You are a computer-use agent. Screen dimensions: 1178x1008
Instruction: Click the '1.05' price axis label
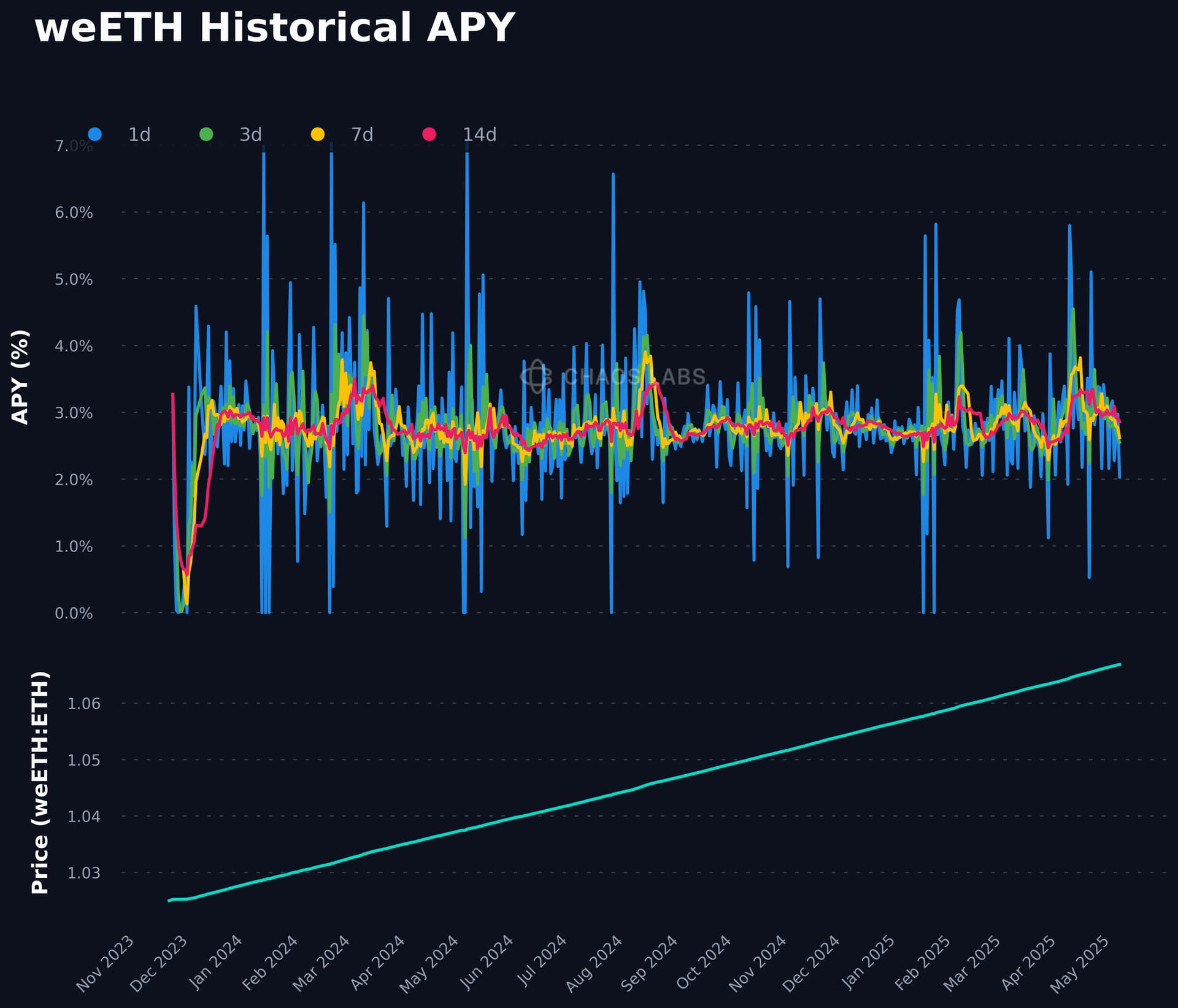point(83,760)
